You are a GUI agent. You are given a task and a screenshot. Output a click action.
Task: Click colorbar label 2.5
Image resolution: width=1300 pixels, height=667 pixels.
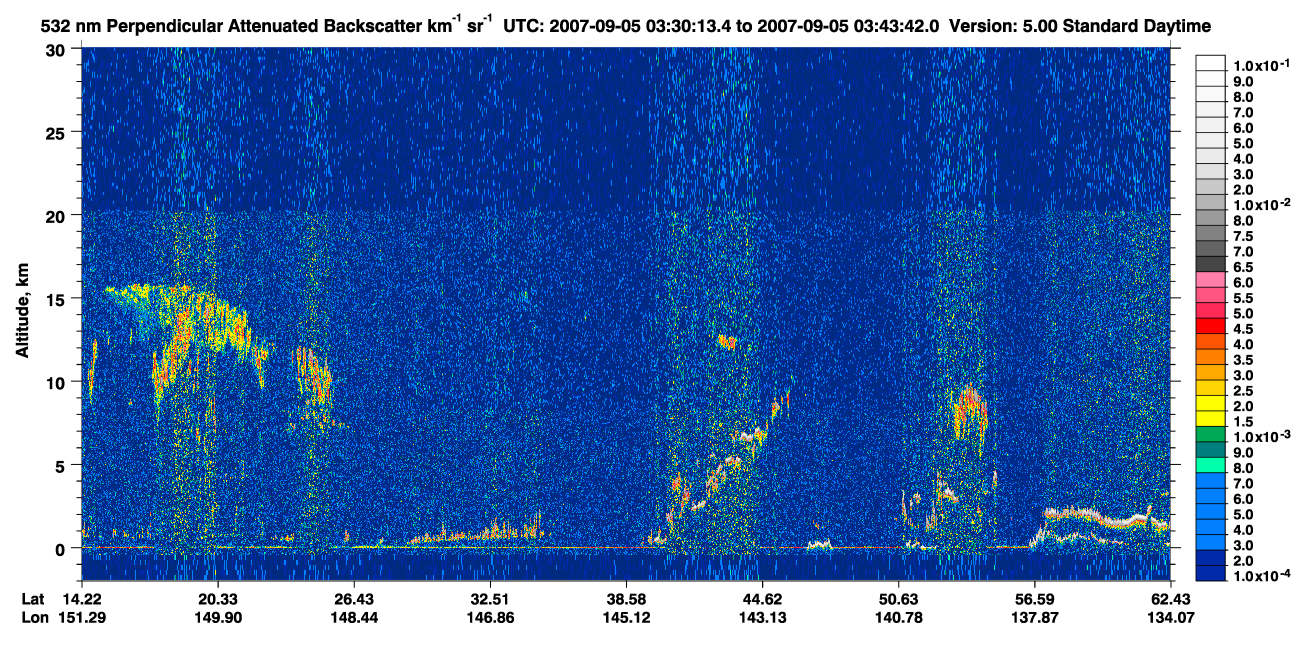point(1243,391)
